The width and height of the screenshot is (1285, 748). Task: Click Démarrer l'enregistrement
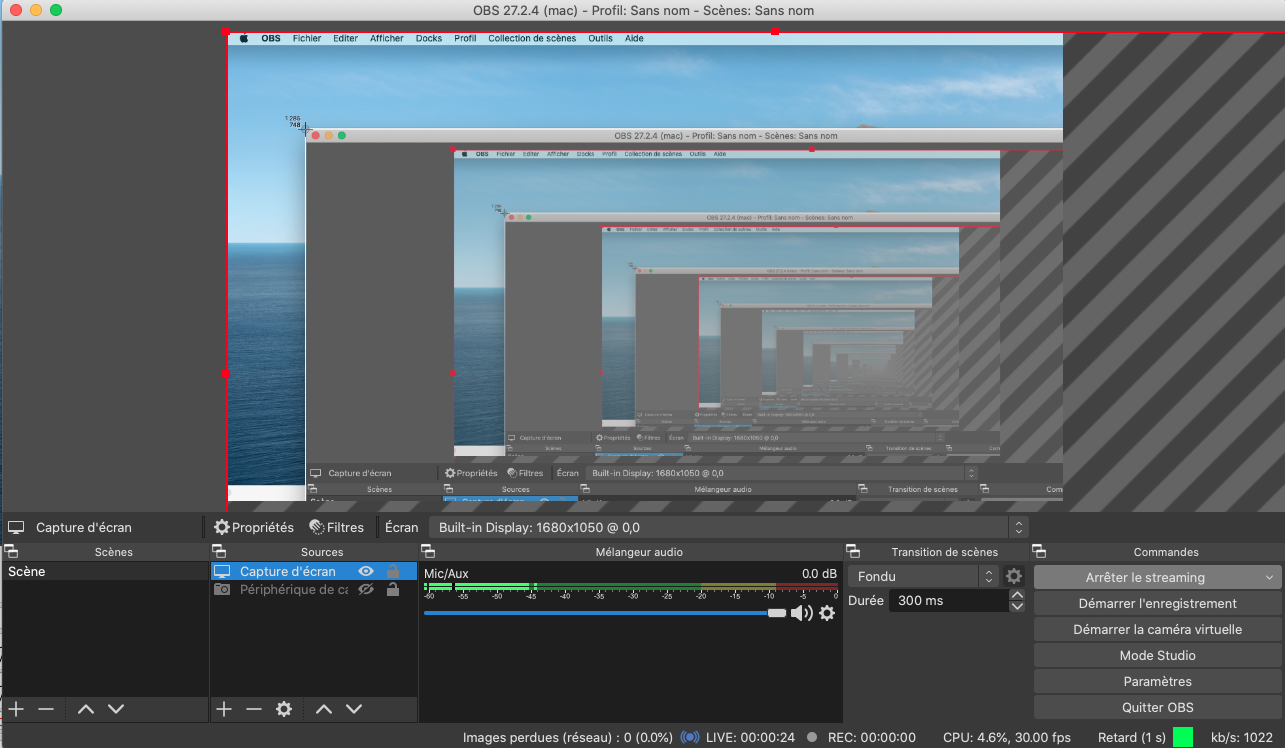coord(1157,603)
